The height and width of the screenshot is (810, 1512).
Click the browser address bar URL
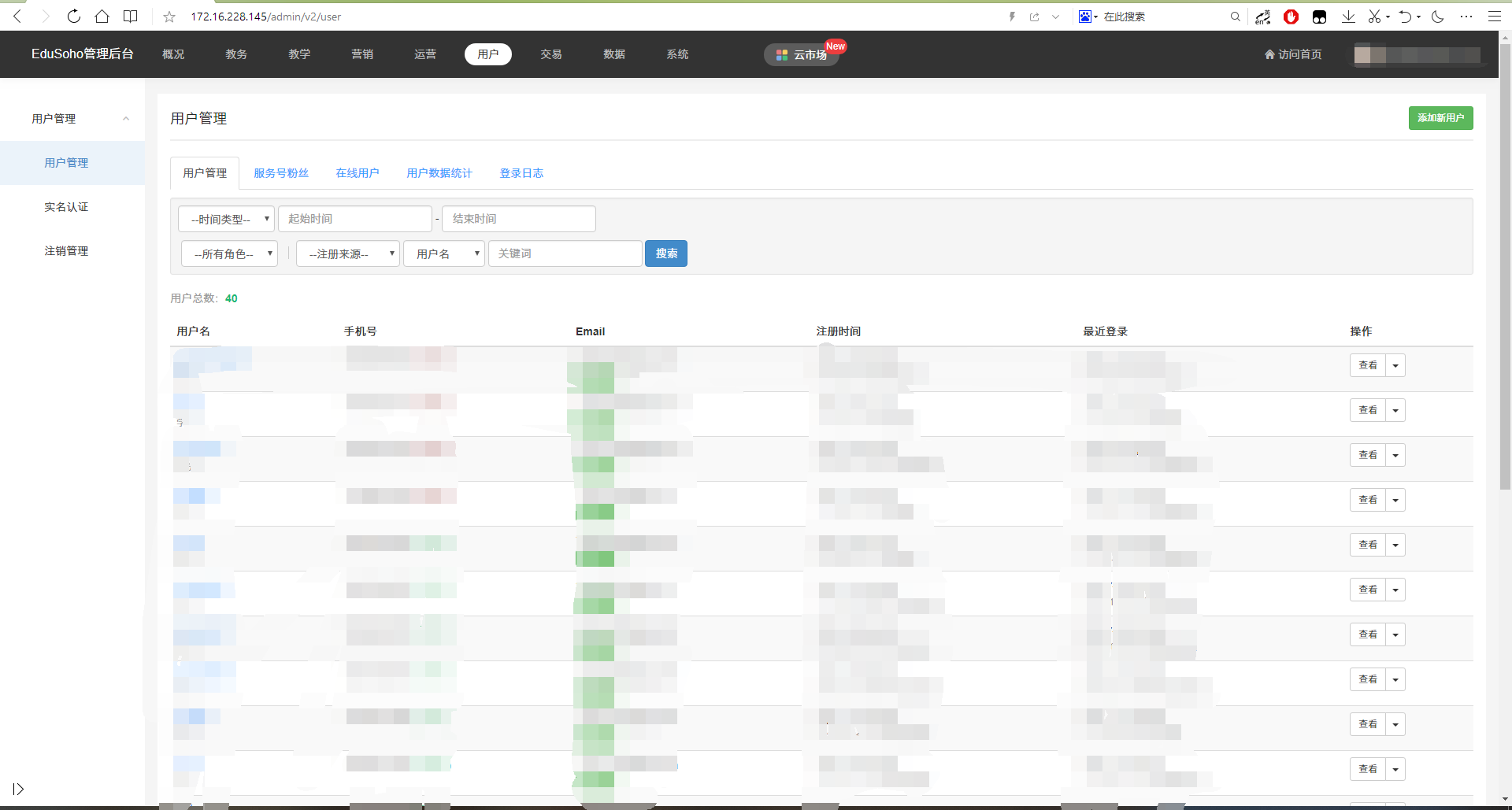(265, 17)
